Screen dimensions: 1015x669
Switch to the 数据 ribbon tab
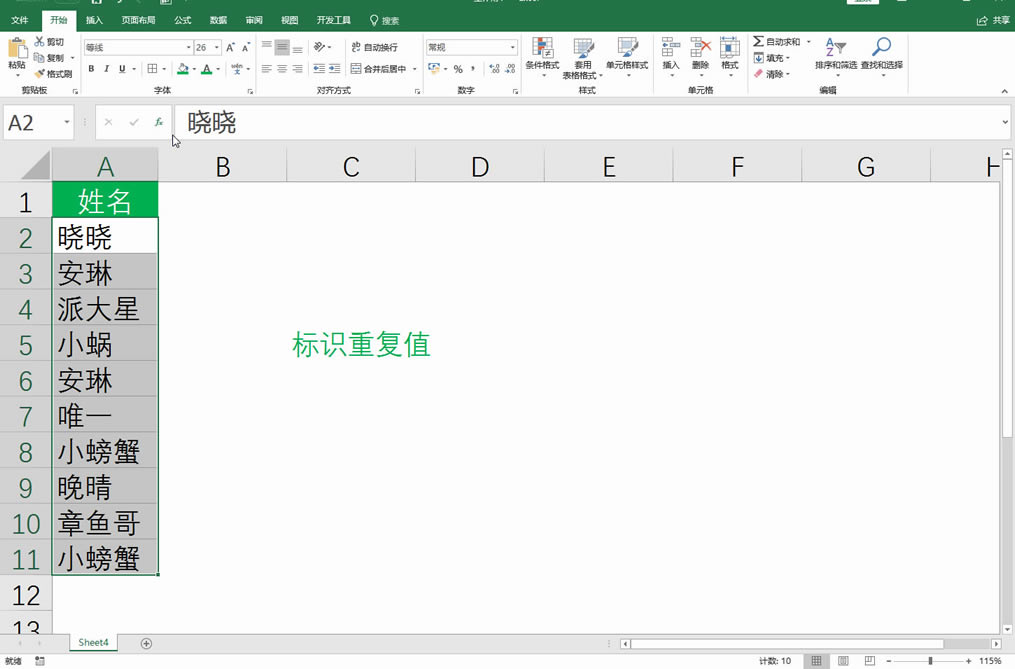tap(217, 19)
